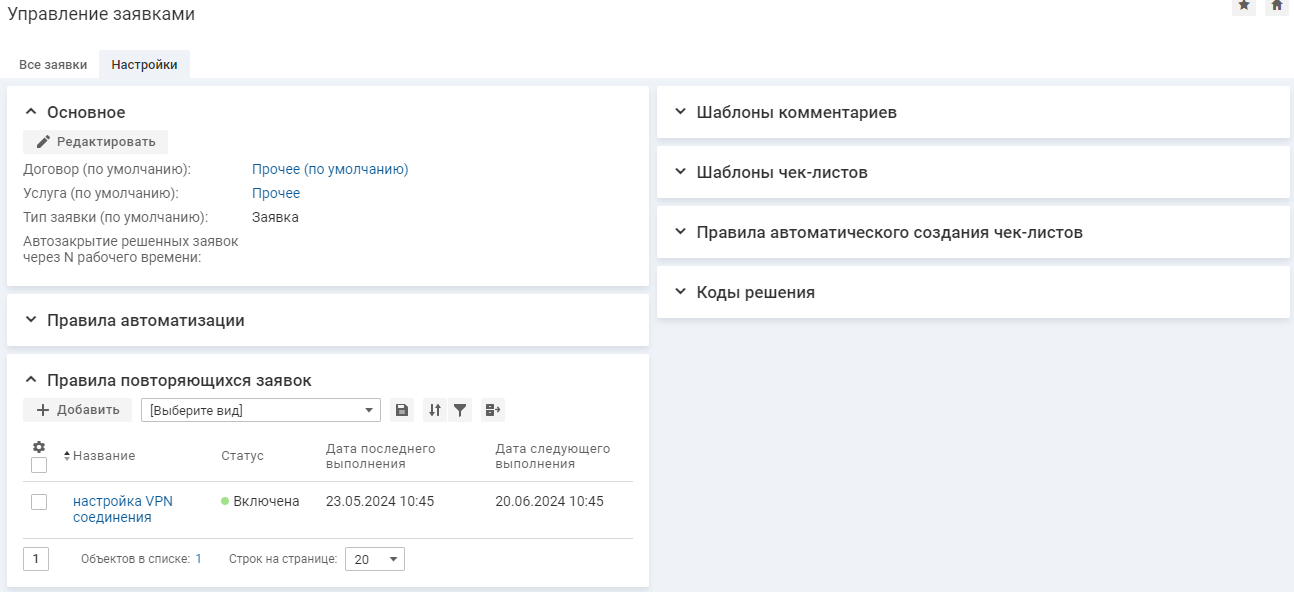Open sorting settings with the arrows icon
The height and width of the screenshot is (592, 1294).
(x=435, y=410)
